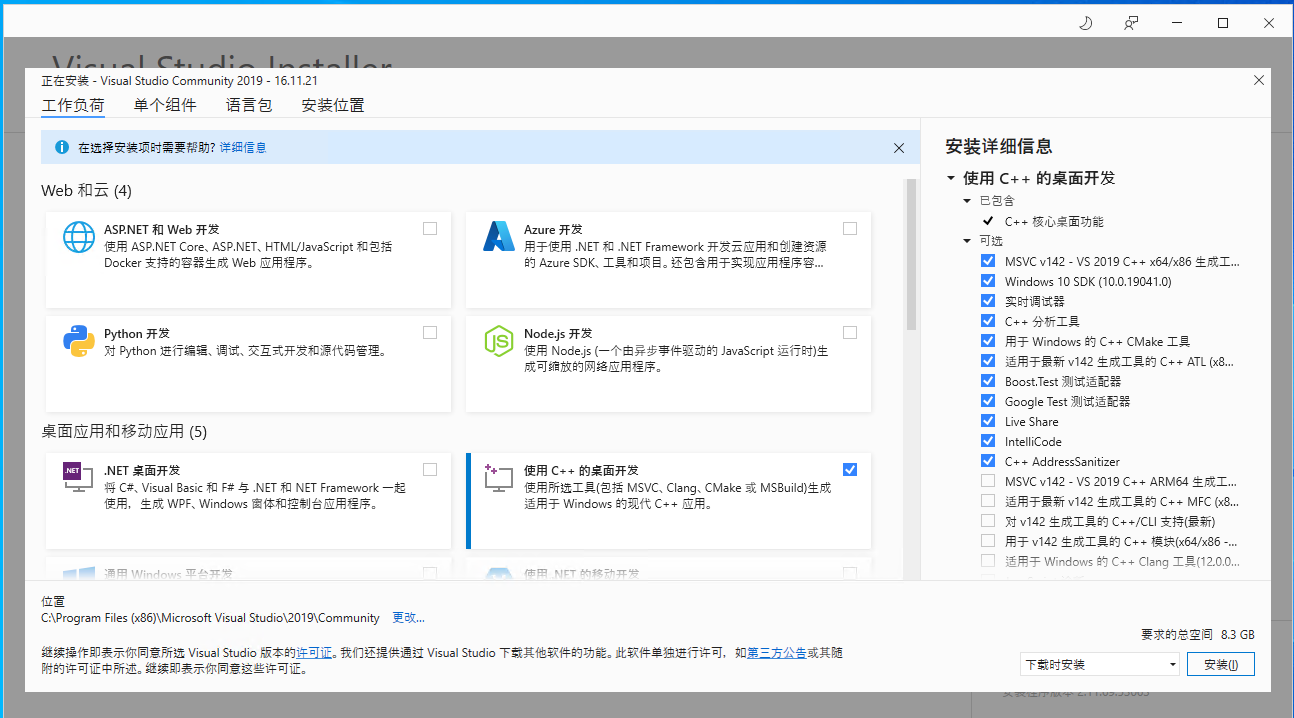Click the workloads list vertical scrollbar
The height and width of the screenshot is (718, 1294).
[911, 255]
